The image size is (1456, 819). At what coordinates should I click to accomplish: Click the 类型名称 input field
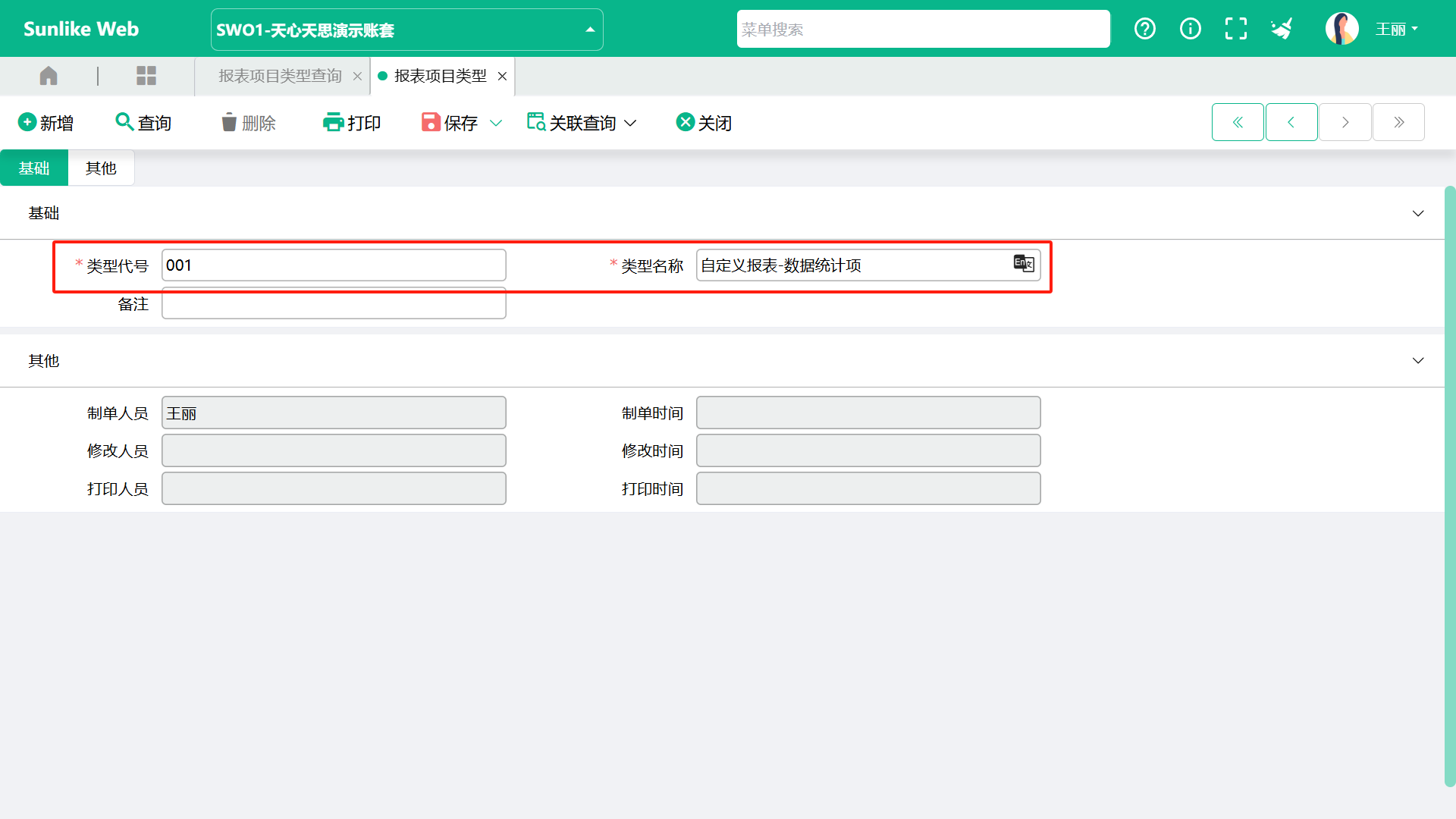tap(868, 265)
